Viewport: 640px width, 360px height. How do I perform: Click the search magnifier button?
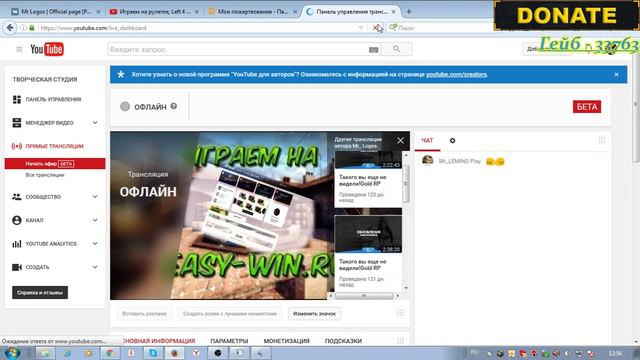pyautogui.click(x=396, y=49)
